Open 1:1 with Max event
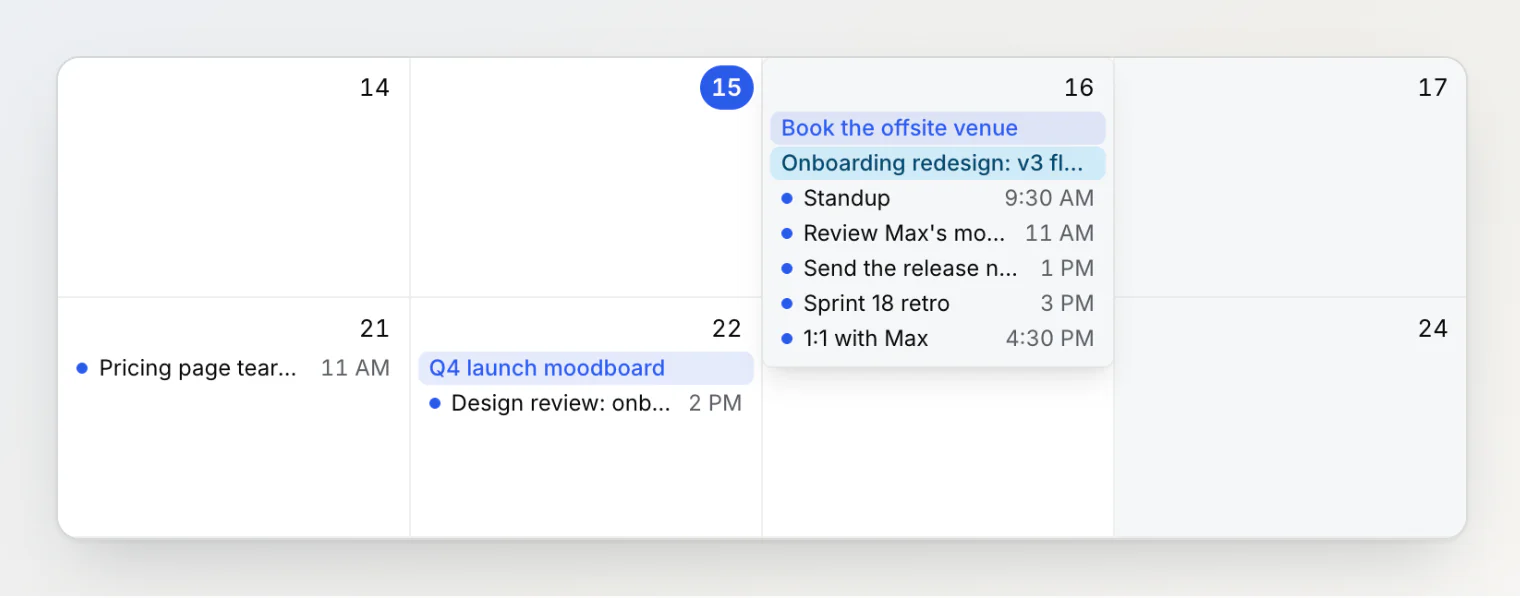1520x598 pixels. click(938, 338)
